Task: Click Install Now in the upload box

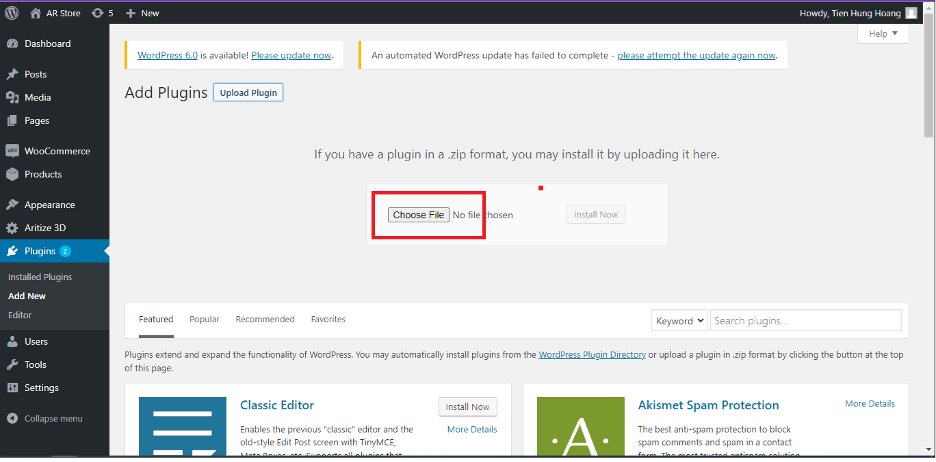Action: 596,214
